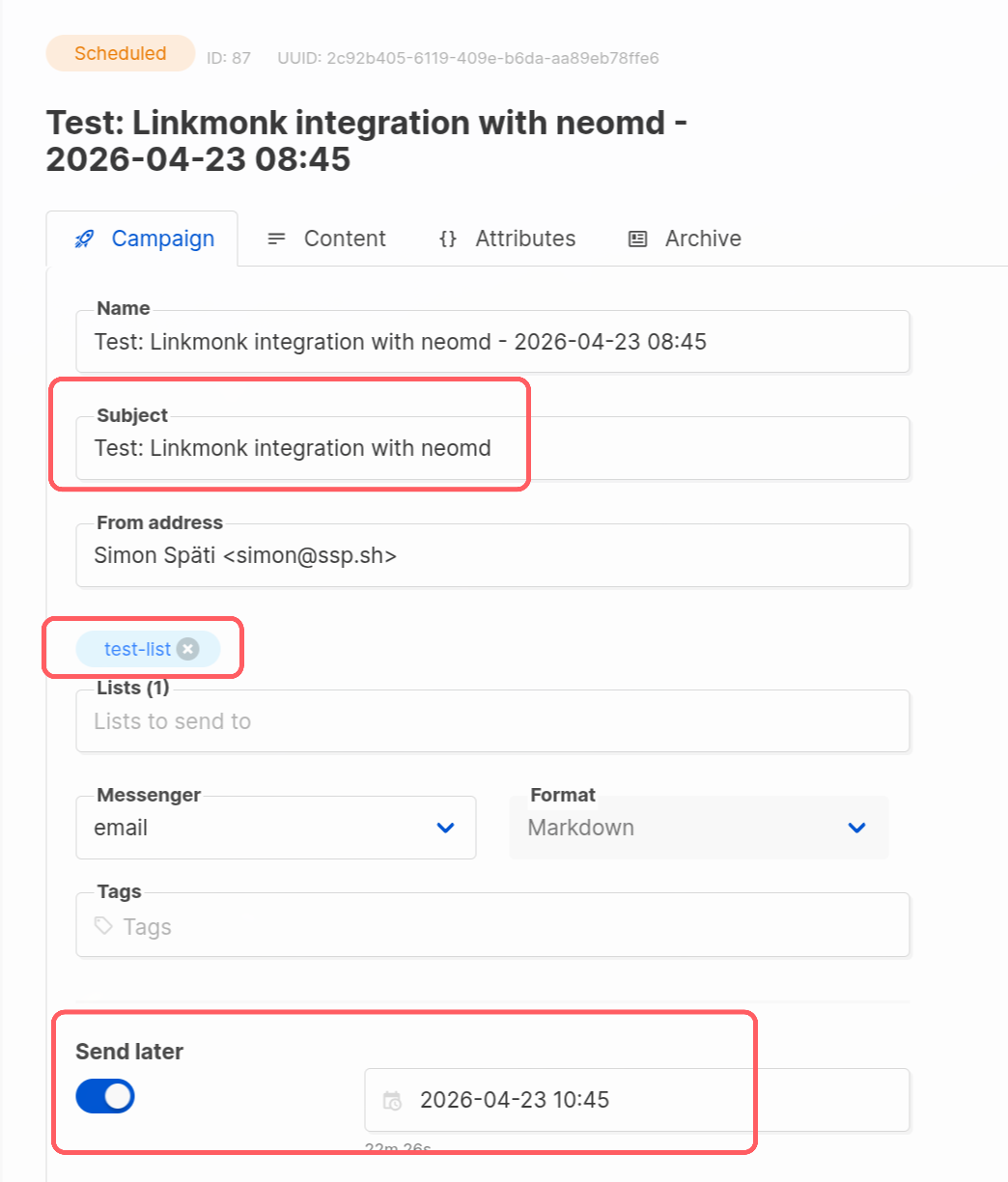Click the book icon beside Archive
The width and height of the screenshot is (1008, 1182).
pyautogui.click(x=637, y=239)
